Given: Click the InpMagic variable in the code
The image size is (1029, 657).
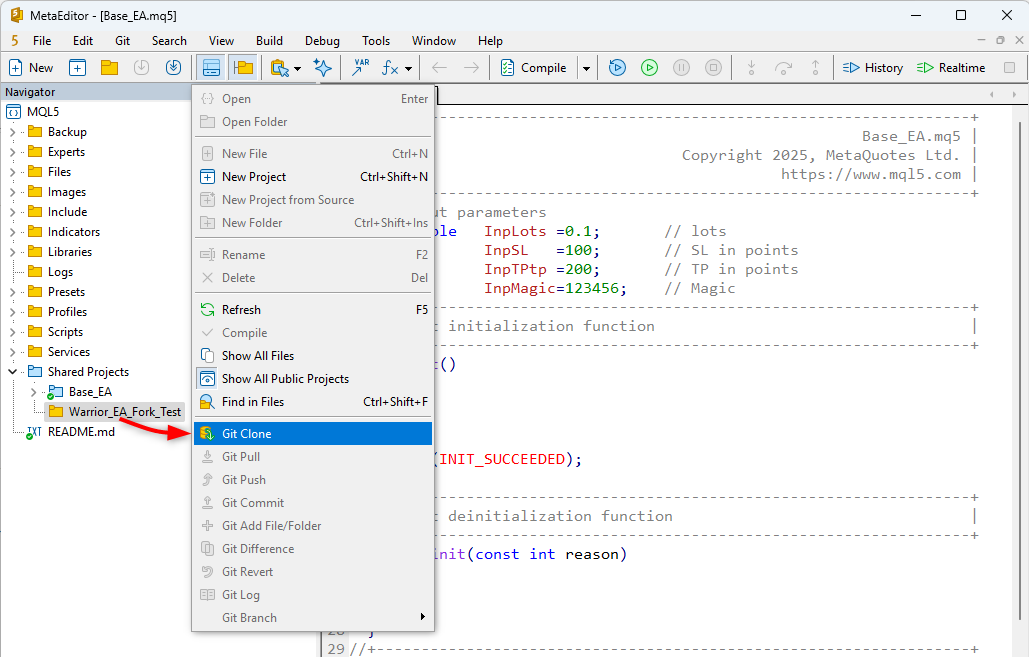Looking at the screenshot, I should coord(520,289).
